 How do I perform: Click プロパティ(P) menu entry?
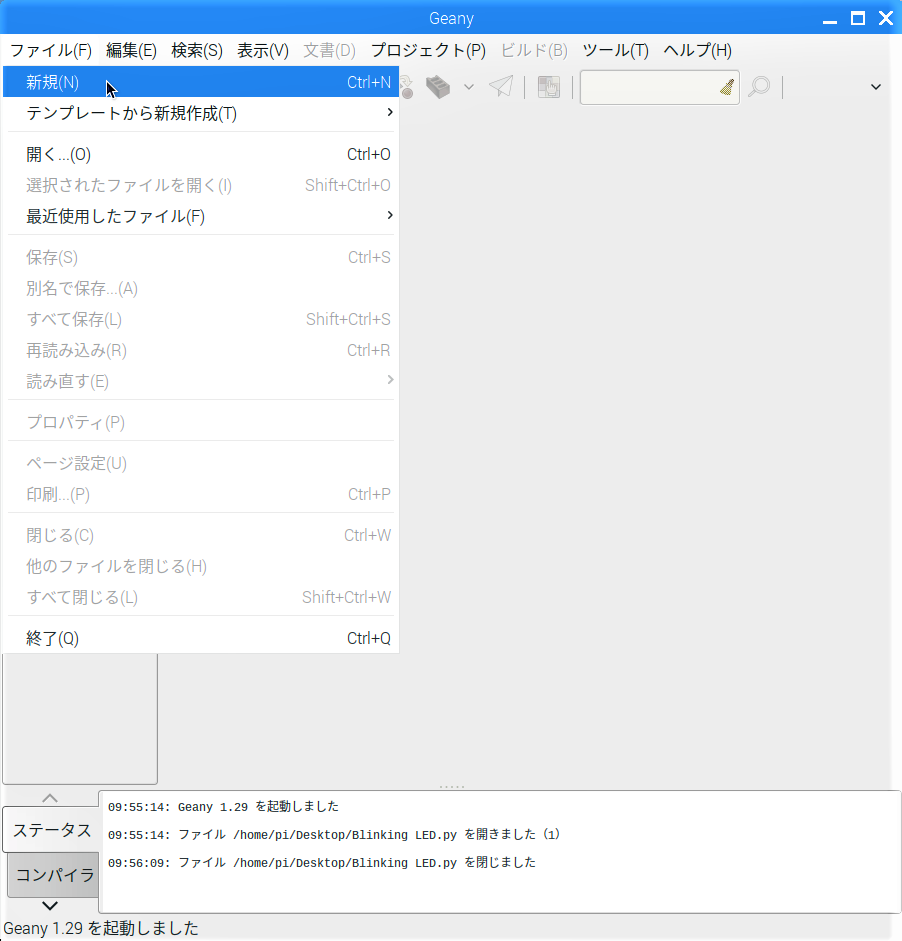[x=201, y=422]
